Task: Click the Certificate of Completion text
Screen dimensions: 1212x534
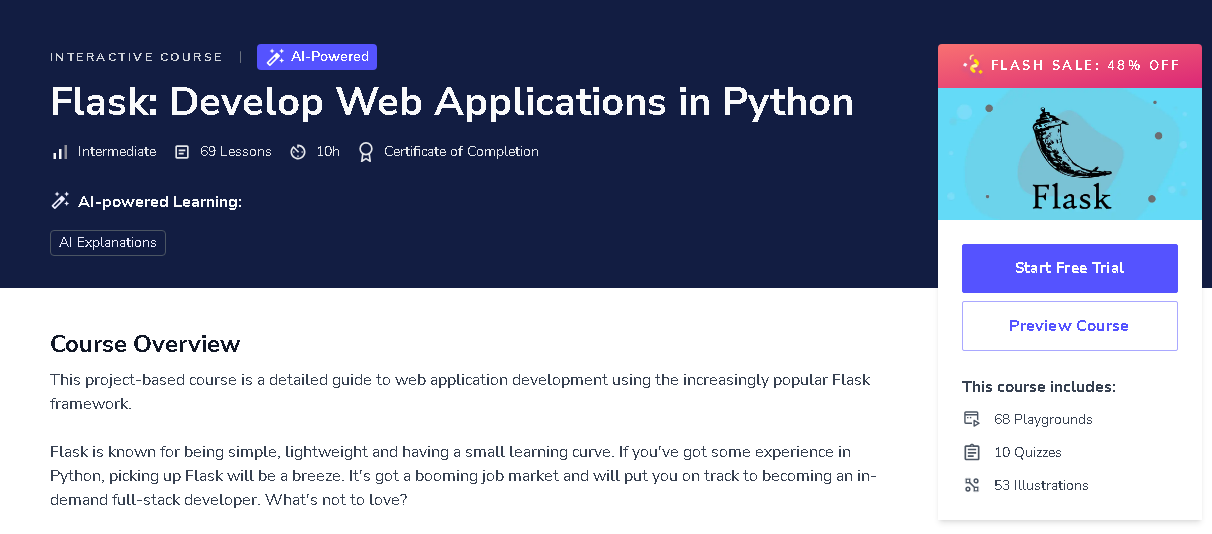Action: pyautogui.click(x=461, y=152)
